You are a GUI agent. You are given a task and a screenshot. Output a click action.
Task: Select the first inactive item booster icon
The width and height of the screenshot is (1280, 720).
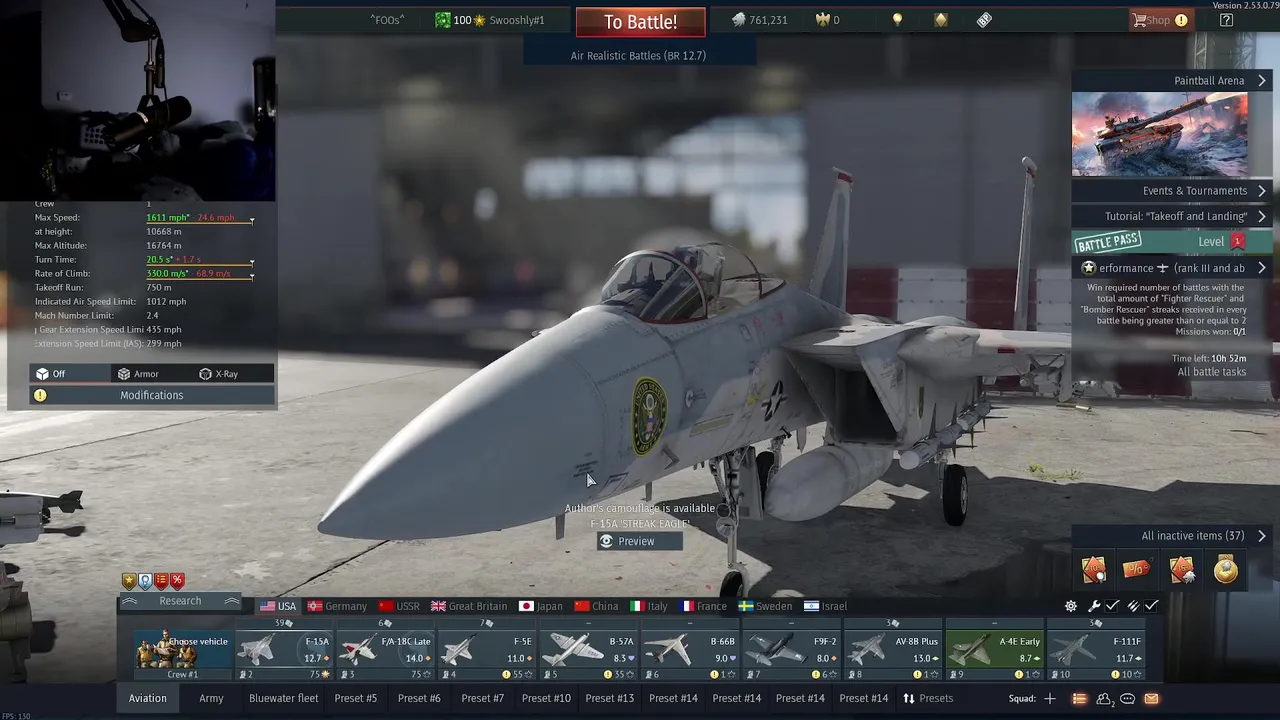click(1094, 569)
